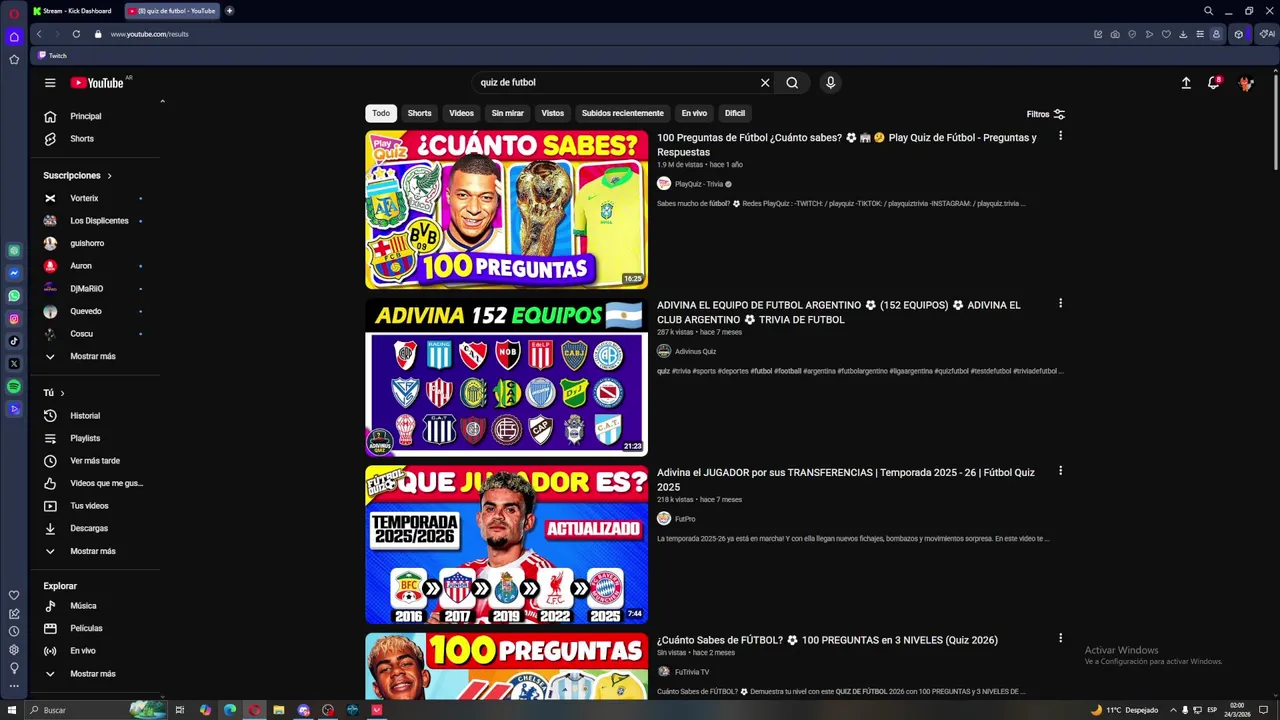Select the Shorts filter chip
This screenshot has height=720, width=1280.
coord(420,113)
